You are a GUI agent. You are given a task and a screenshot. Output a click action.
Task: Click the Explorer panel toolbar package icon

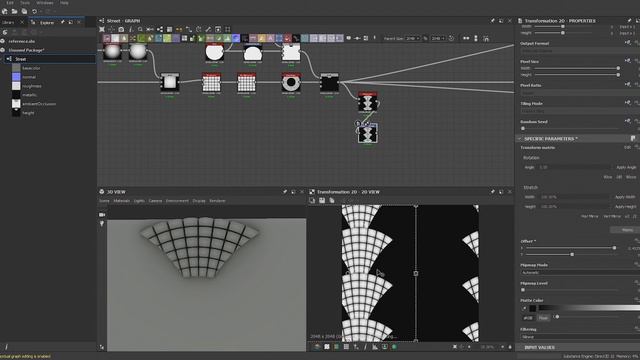pyautogui.click(x=5, y=32)
